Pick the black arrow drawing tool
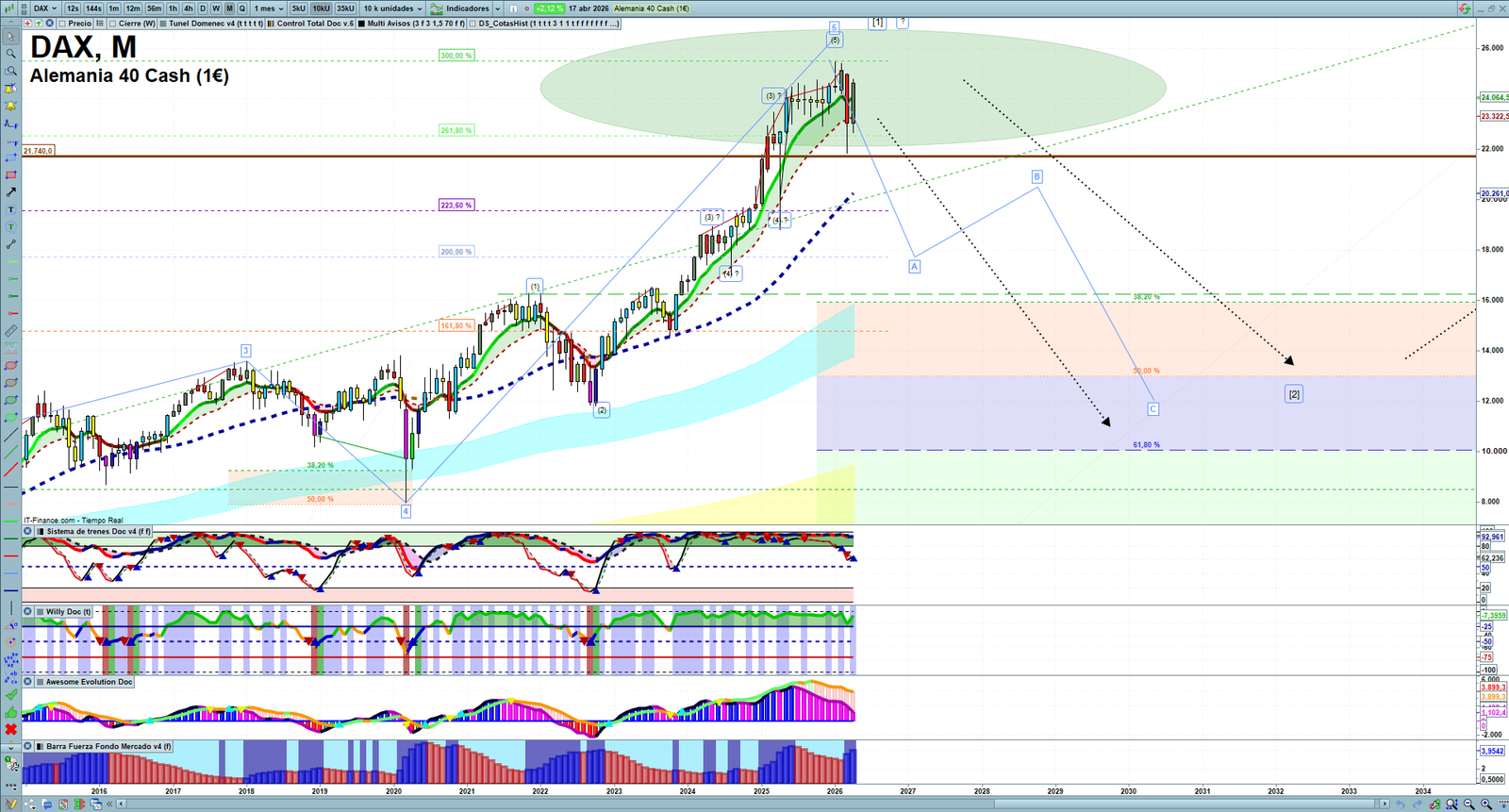Viewport: 1509px width, 812px height. coord(10,192)
